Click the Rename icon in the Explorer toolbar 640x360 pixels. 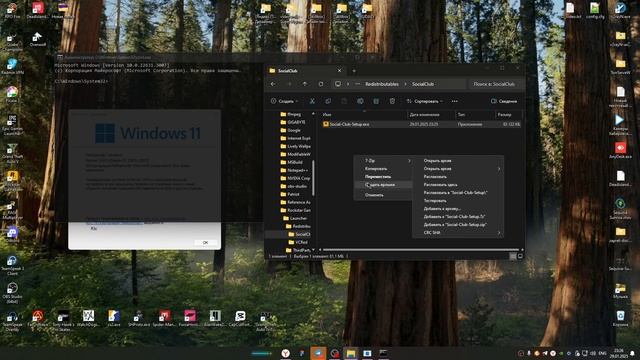pos(360,101)
